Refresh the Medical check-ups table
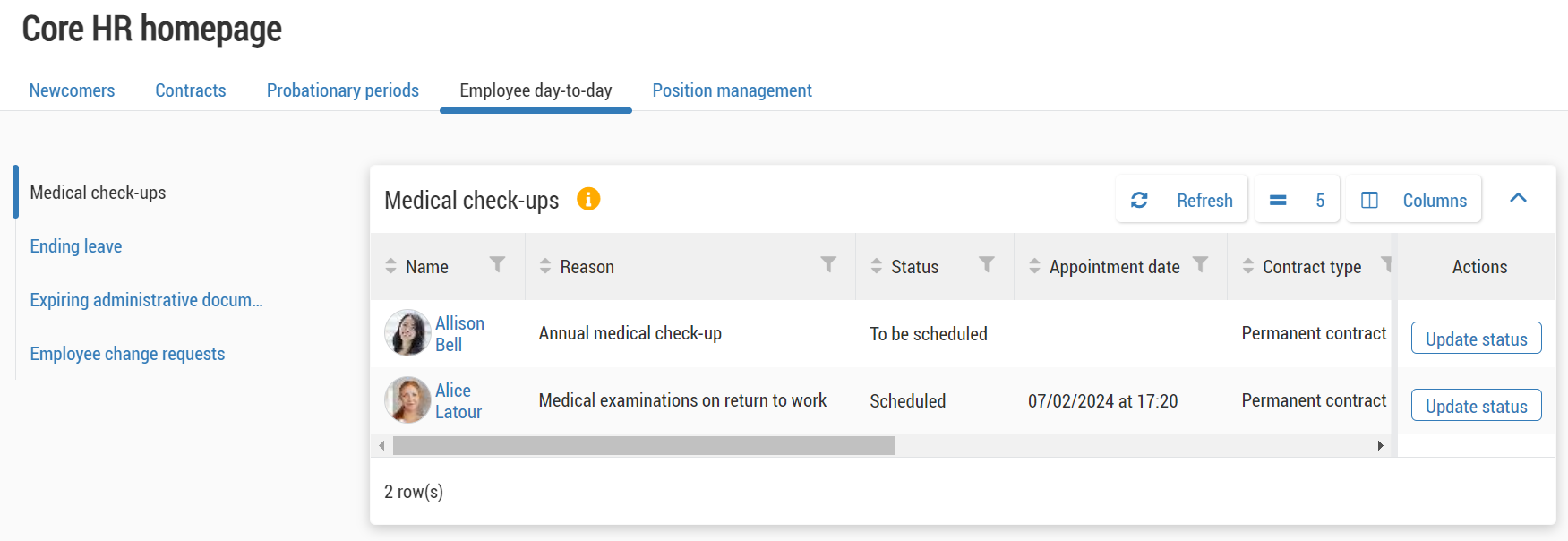Screen dimensions: 1568x541 point(1182,200)
